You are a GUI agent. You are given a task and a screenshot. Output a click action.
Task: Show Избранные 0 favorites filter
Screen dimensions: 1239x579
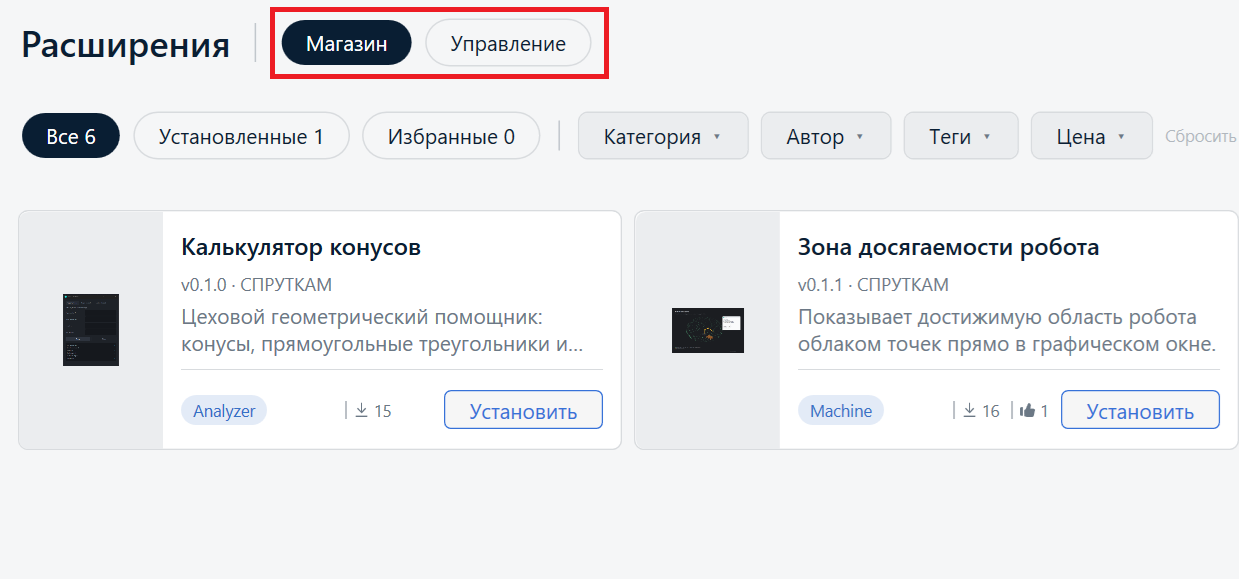(451, 136)
